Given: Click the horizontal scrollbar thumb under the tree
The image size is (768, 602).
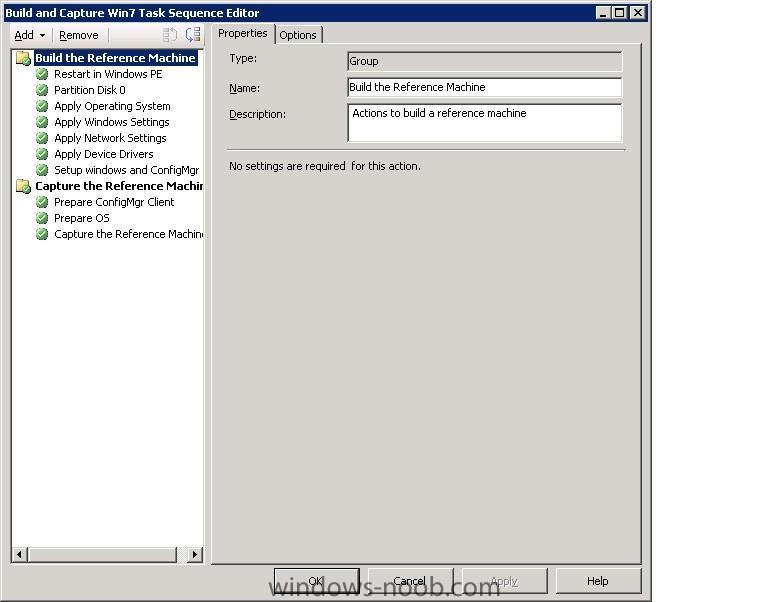Looking at the screenshot, I should tap(102, 554).
